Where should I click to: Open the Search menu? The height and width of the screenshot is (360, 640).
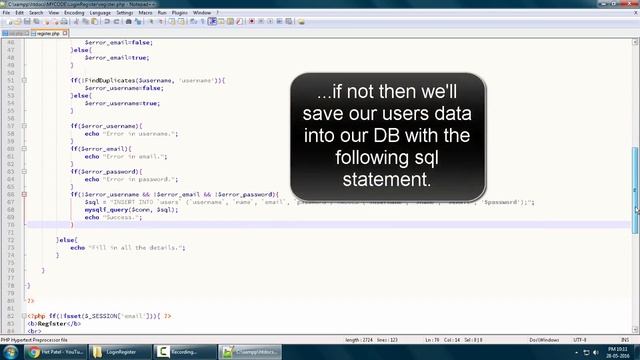pos(36,13)
